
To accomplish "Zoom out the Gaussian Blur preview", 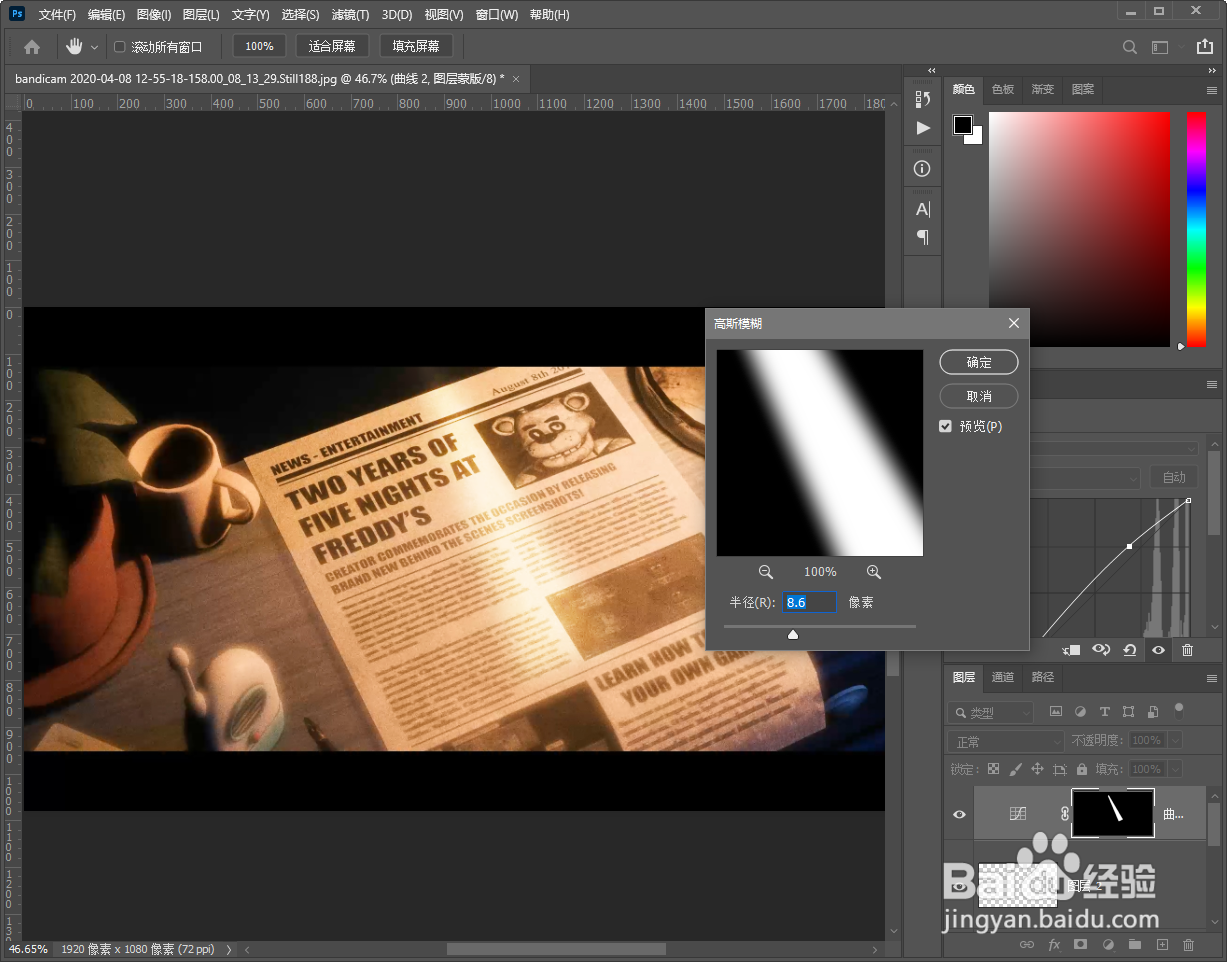I will click(x=766, y=572).
